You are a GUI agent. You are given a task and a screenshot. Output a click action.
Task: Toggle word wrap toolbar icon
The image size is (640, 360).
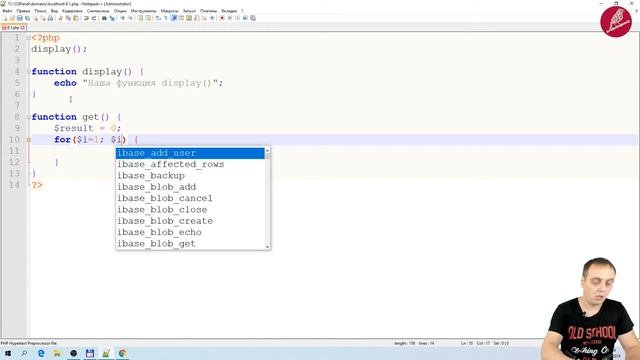[158, 18]
